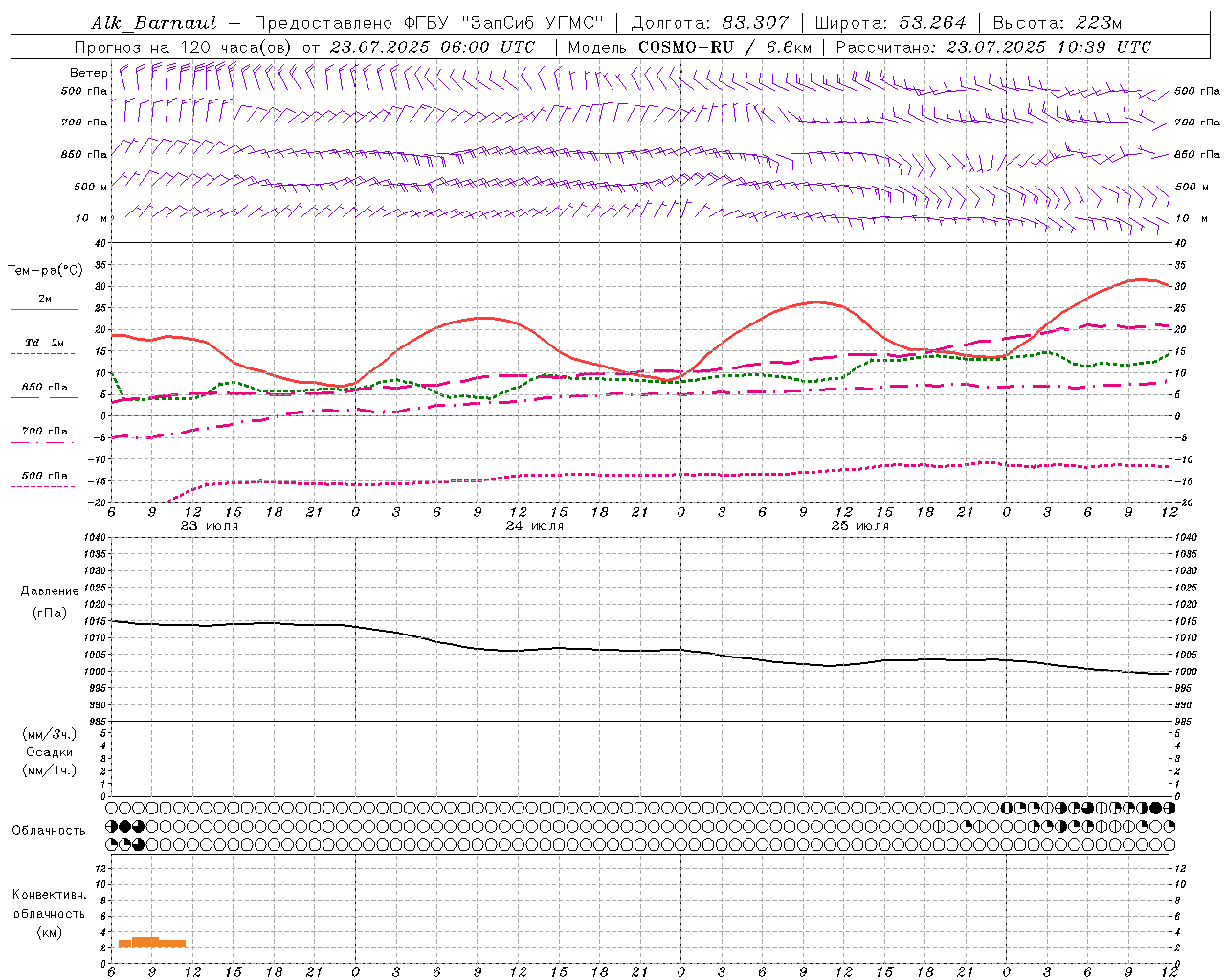Click the (гПа) unit label under Давление
Viewport: 1225px width, 980px height.
50,612
